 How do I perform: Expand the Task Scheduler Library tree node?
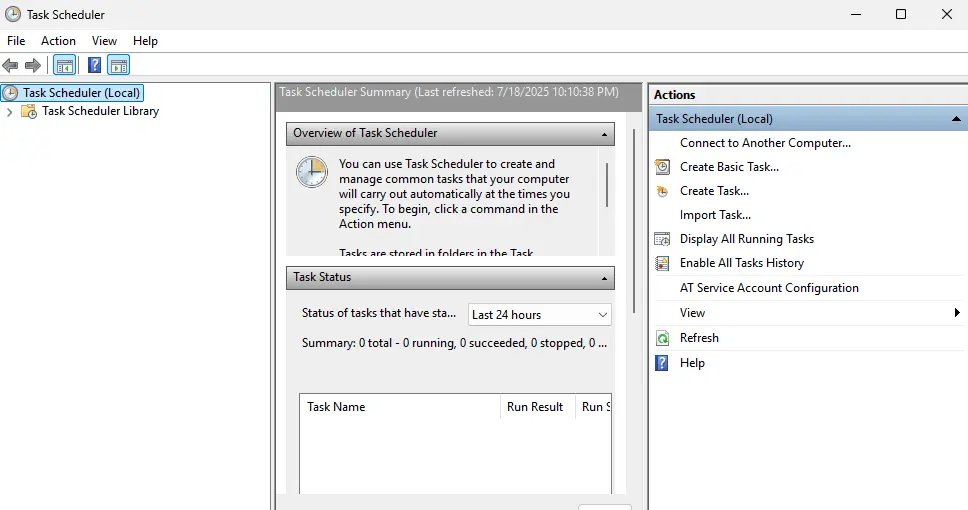click(10, 112)
